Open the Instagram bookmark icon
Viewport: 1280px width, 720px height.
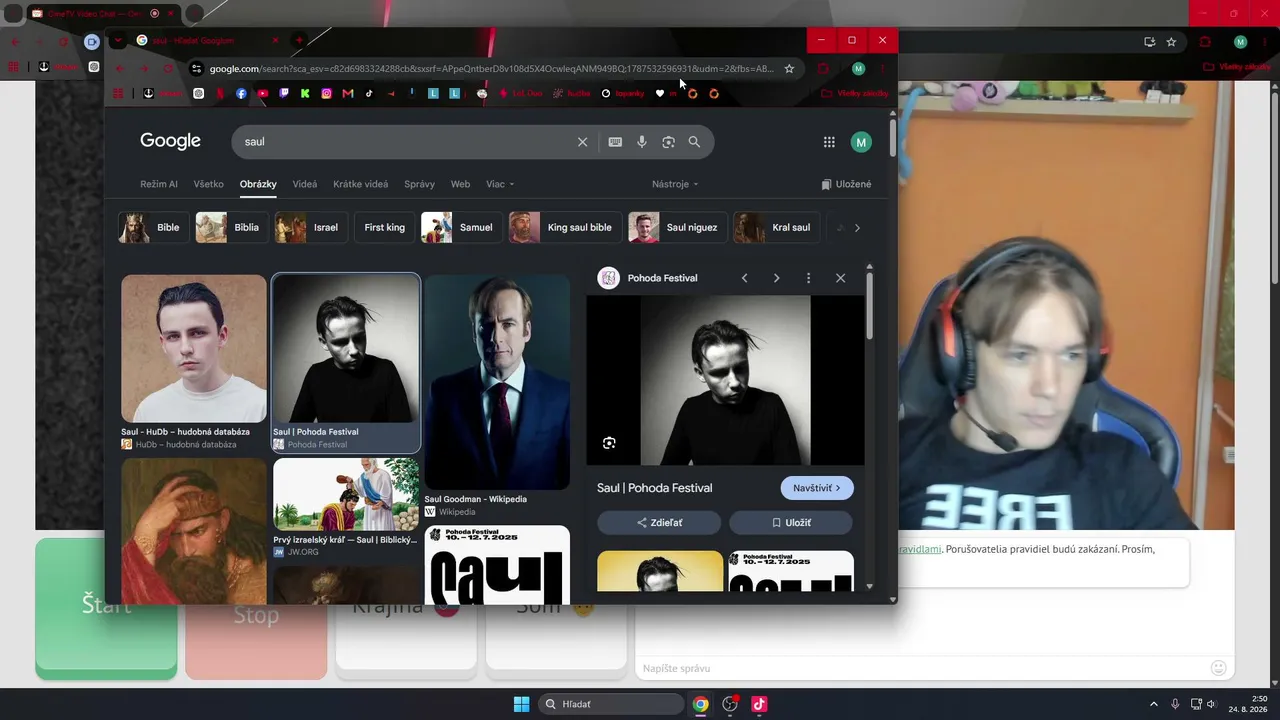(326, 94)
